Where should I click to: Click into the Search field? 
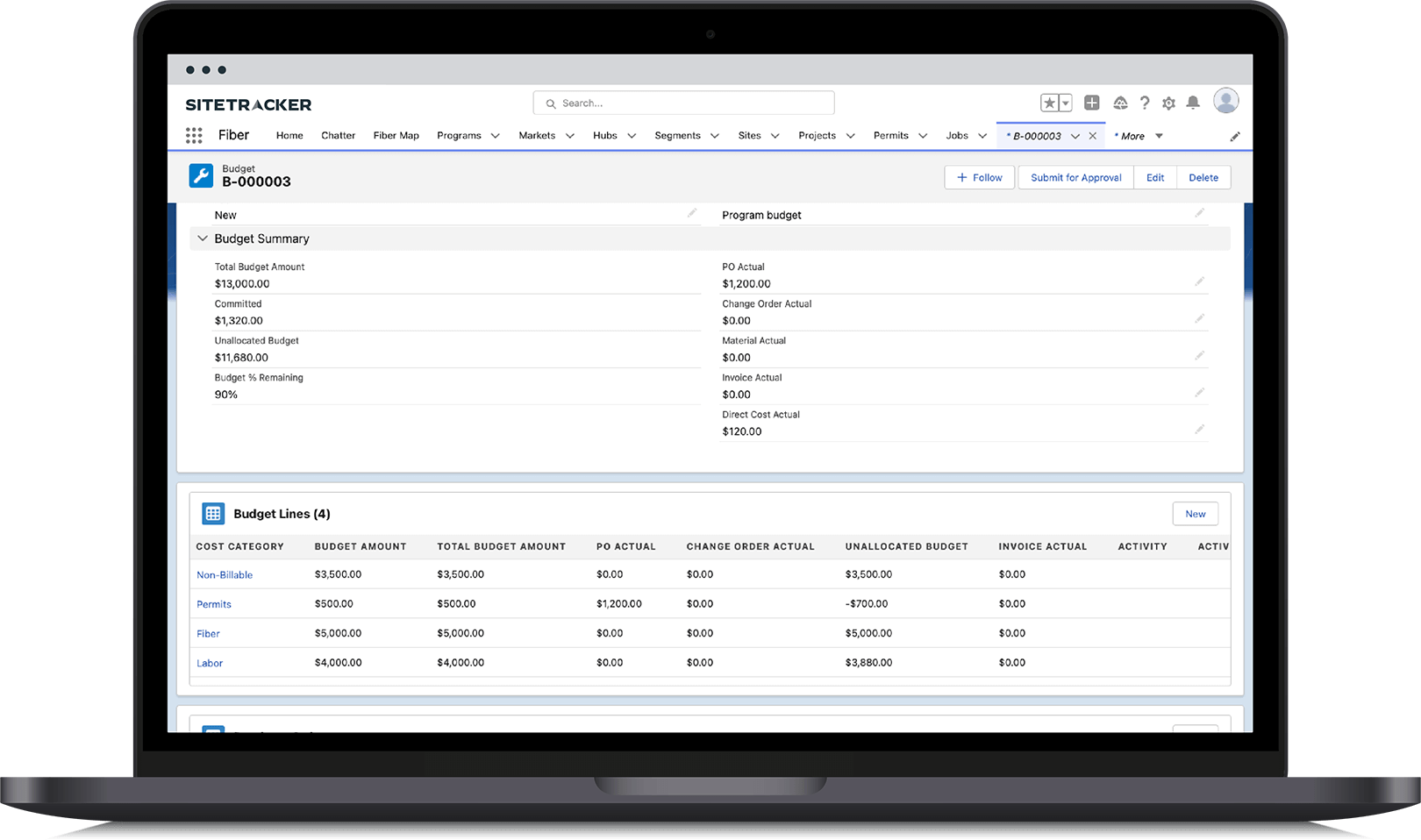click(683, 103)
